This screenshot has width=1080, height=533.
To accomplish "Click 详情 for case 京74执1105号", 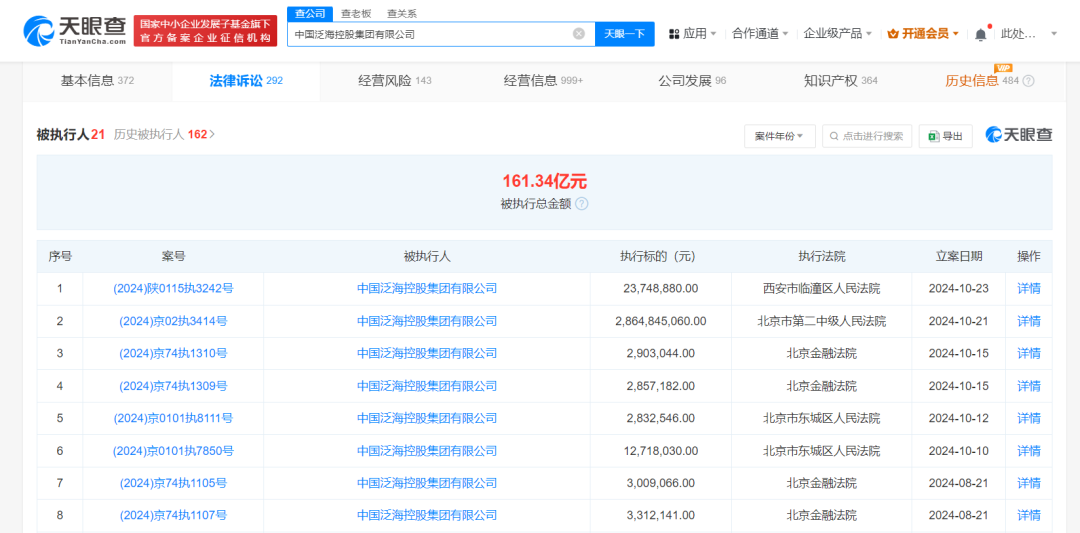I will (x=1029, y=483).
